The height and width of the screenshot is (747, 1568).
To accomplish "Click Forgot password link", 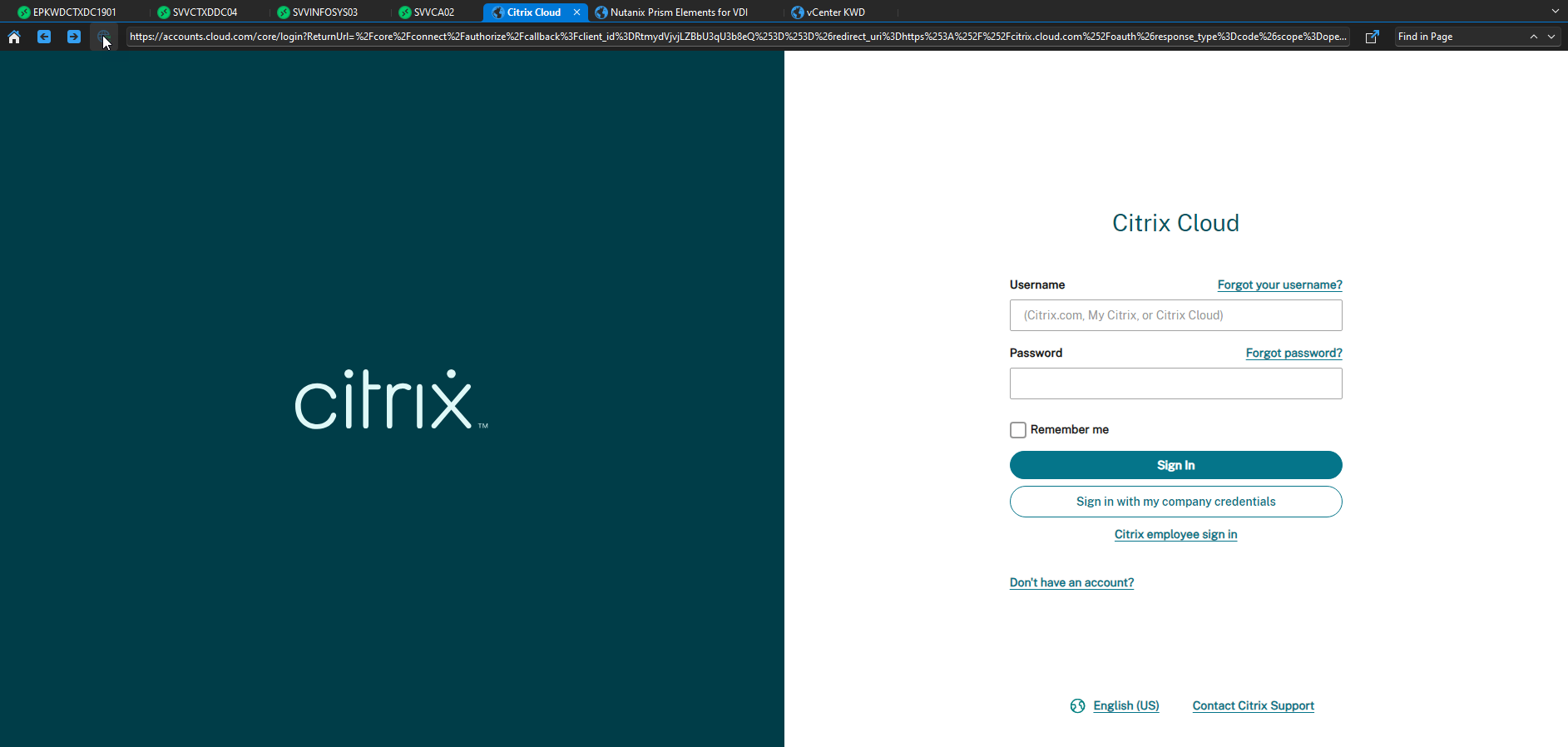I will (x=1294, y=353).
